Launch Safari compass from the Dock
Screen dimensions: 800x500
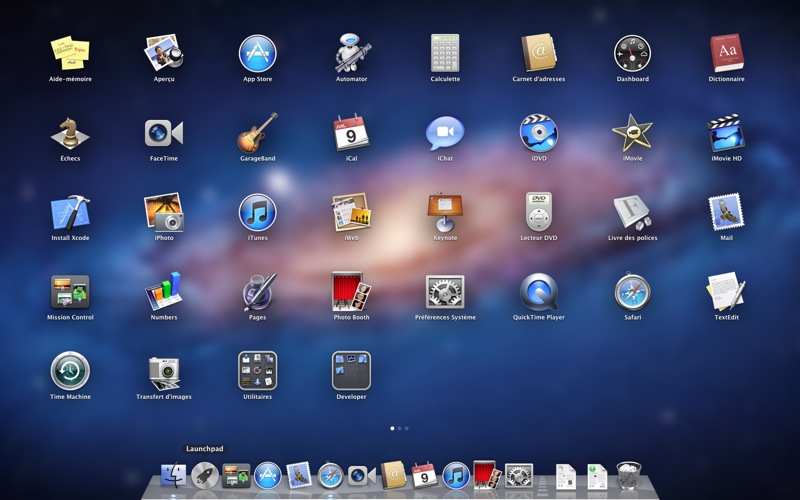(x=331, y=476)
